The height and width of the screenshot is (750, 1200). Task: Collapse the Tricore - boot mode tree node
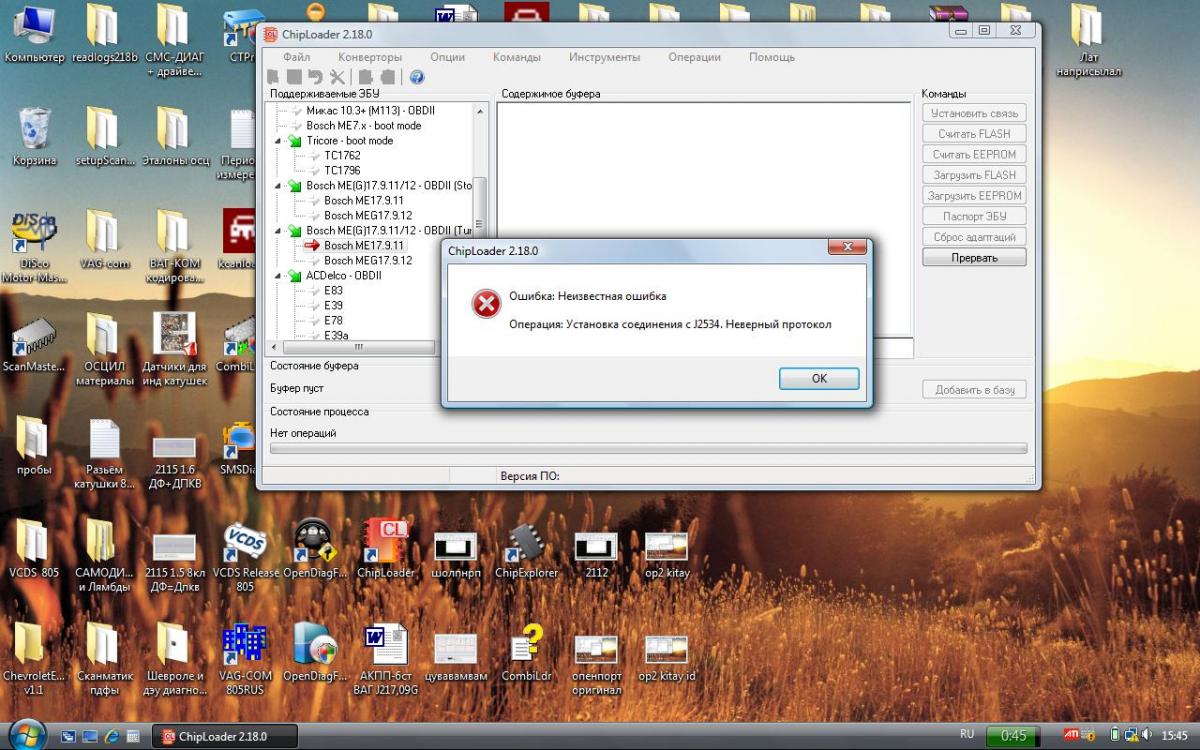(278, 141)
